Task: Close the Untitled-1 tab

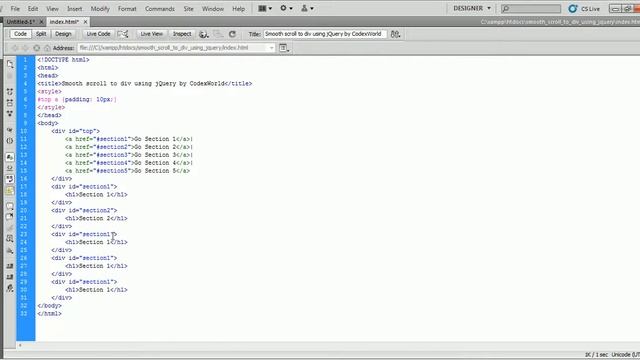Action: (x=41, y=22)
